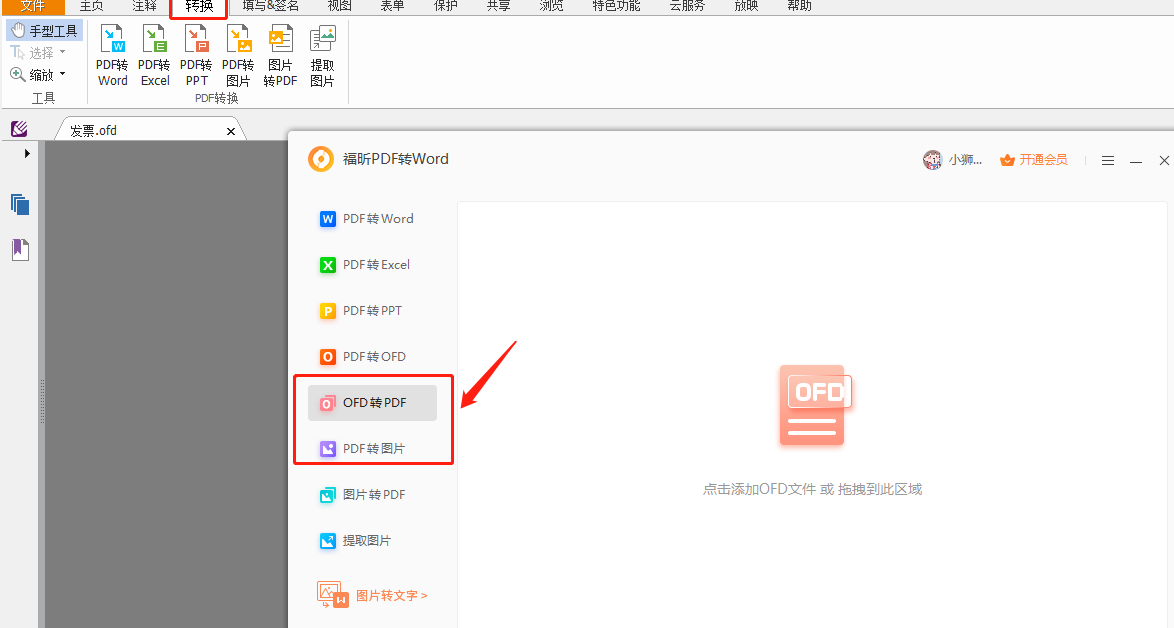Open the page thumbnails panel icon
The image size is (1174, 628).
(20, 204)
